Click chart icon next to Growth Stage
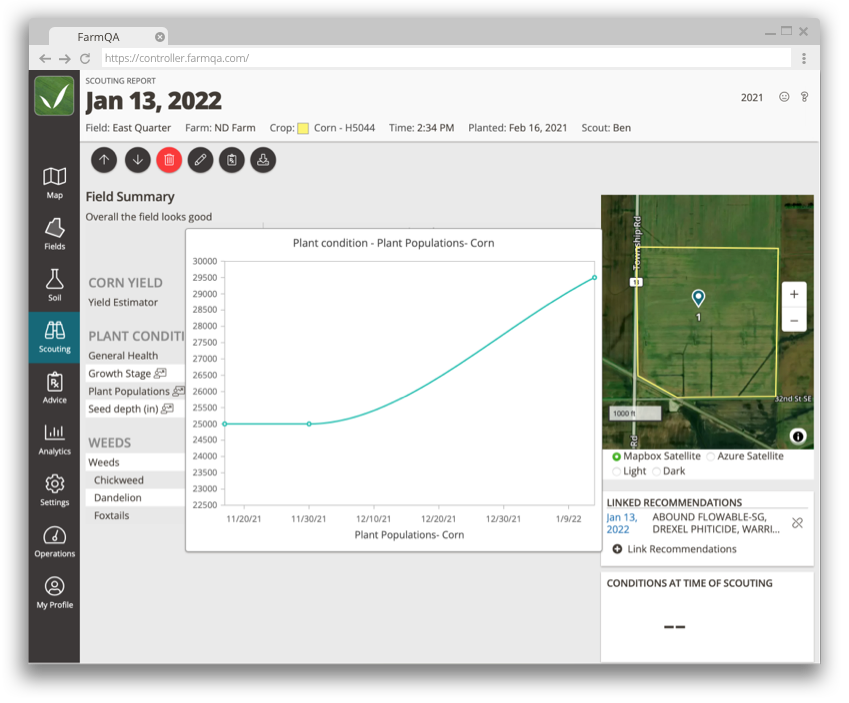The width and height of the screenshot is (849, 703). [x=160, y=373]
